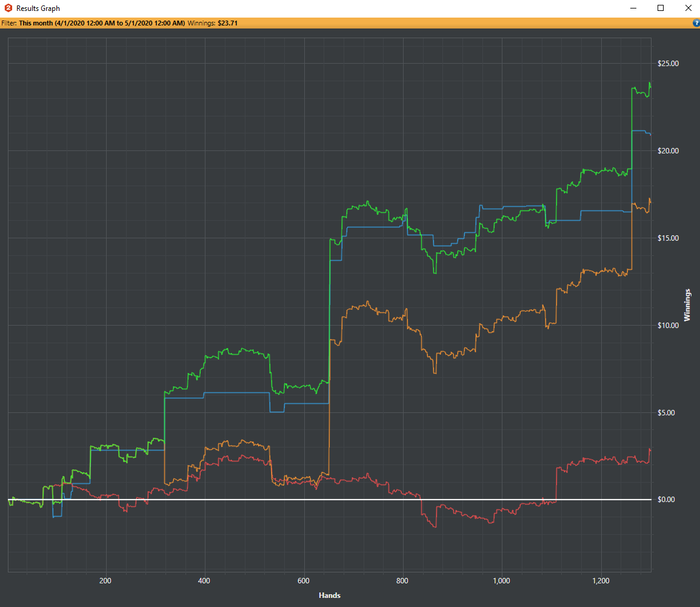Image resolution: width=700 pixels, height=607 pixels.
Task: Click the $0.00 y-axis label
Action: tap(666, 499)
